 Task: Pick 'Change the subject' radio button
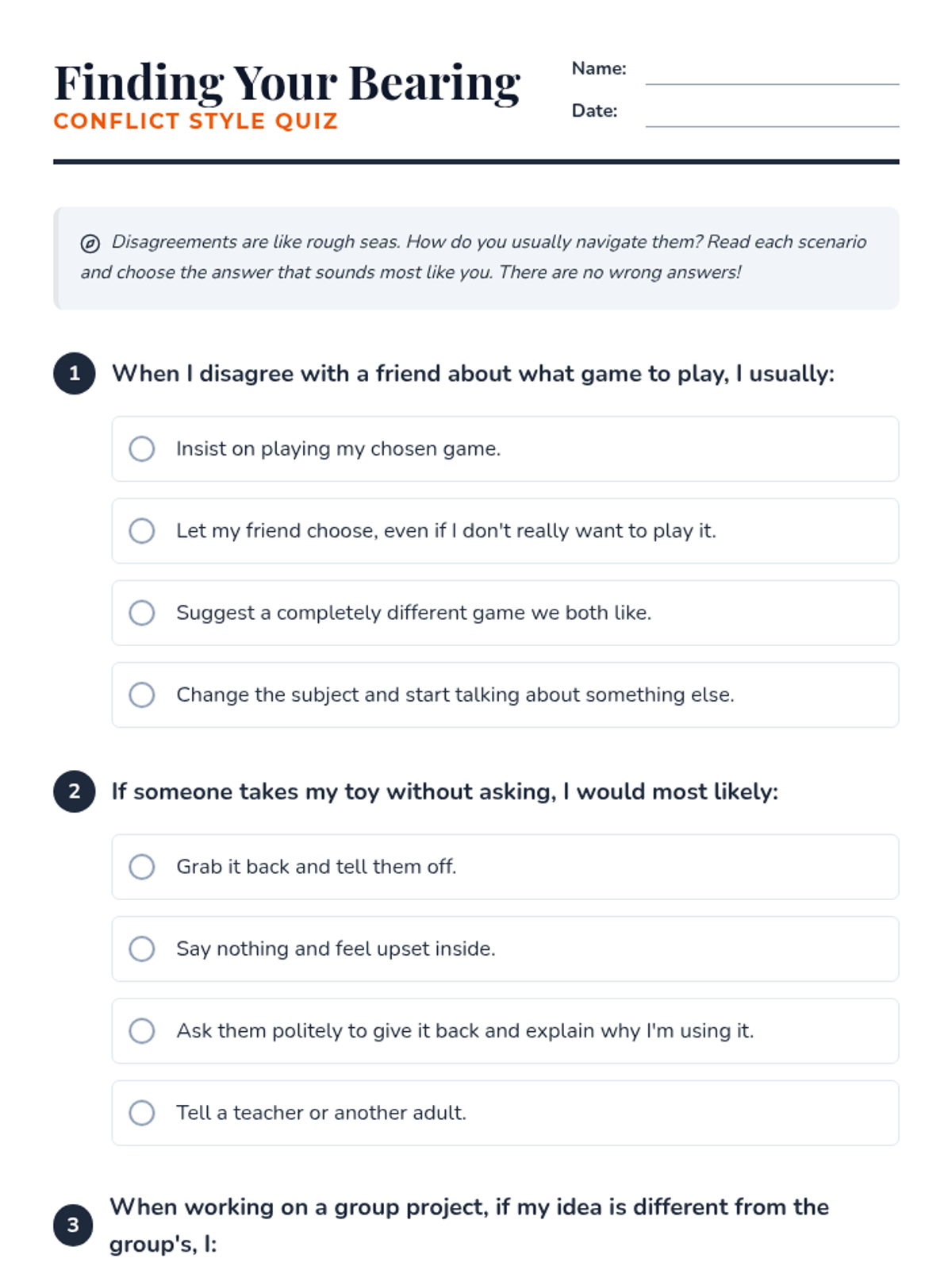pyautogui.click(x=142, y=695)
